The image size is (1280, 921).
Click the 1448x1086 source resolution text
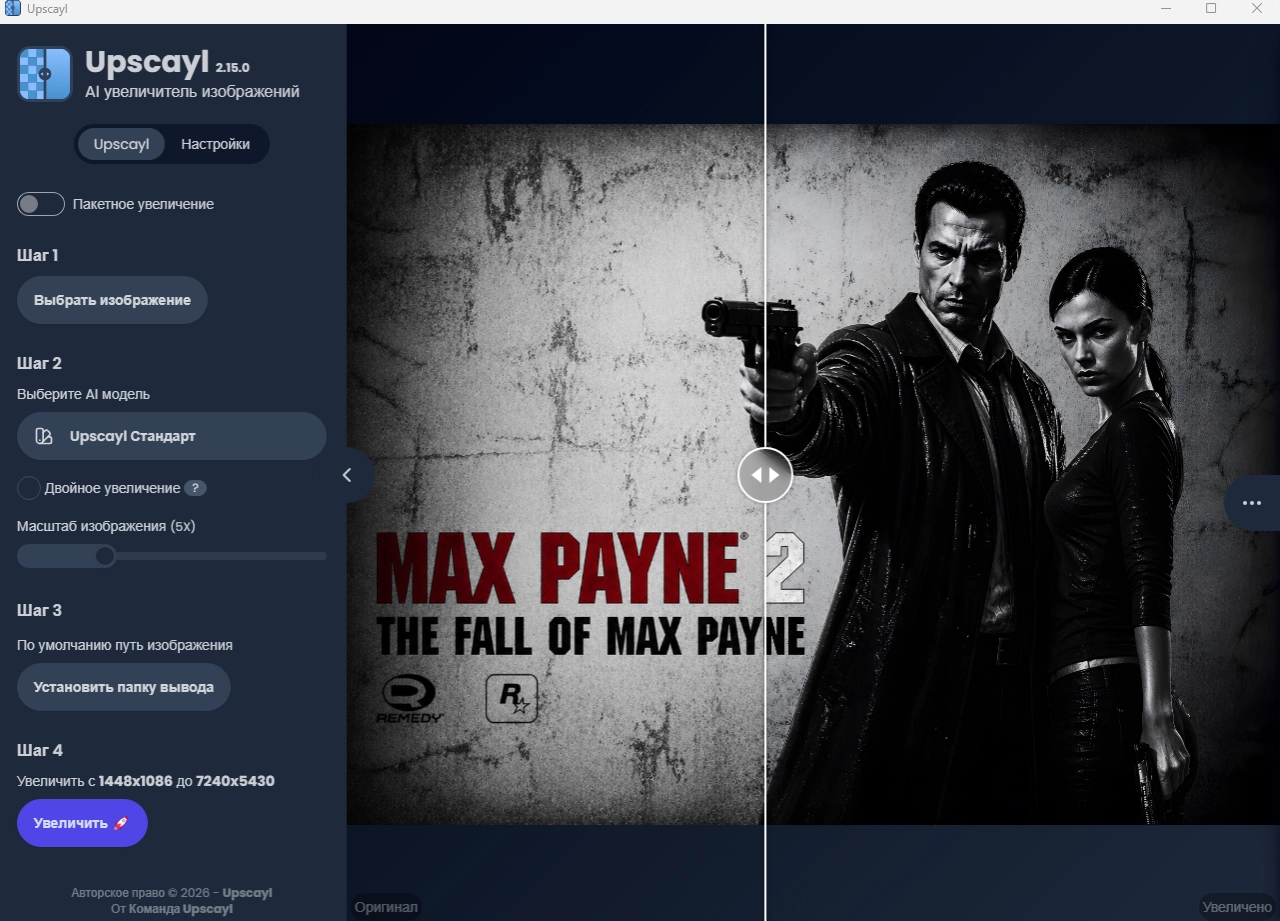coord(136,781)
